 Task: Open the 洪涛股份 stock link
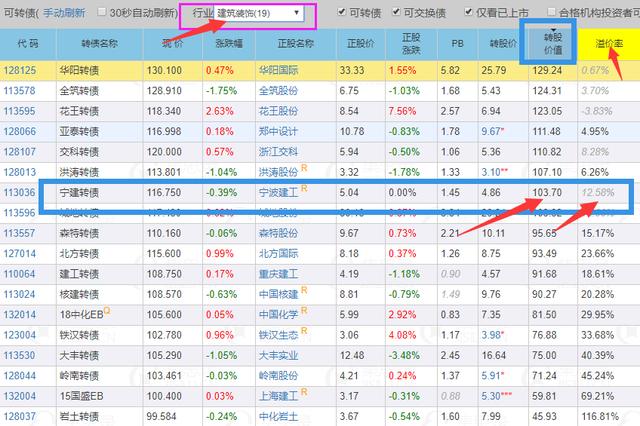(x=278, y=172)
